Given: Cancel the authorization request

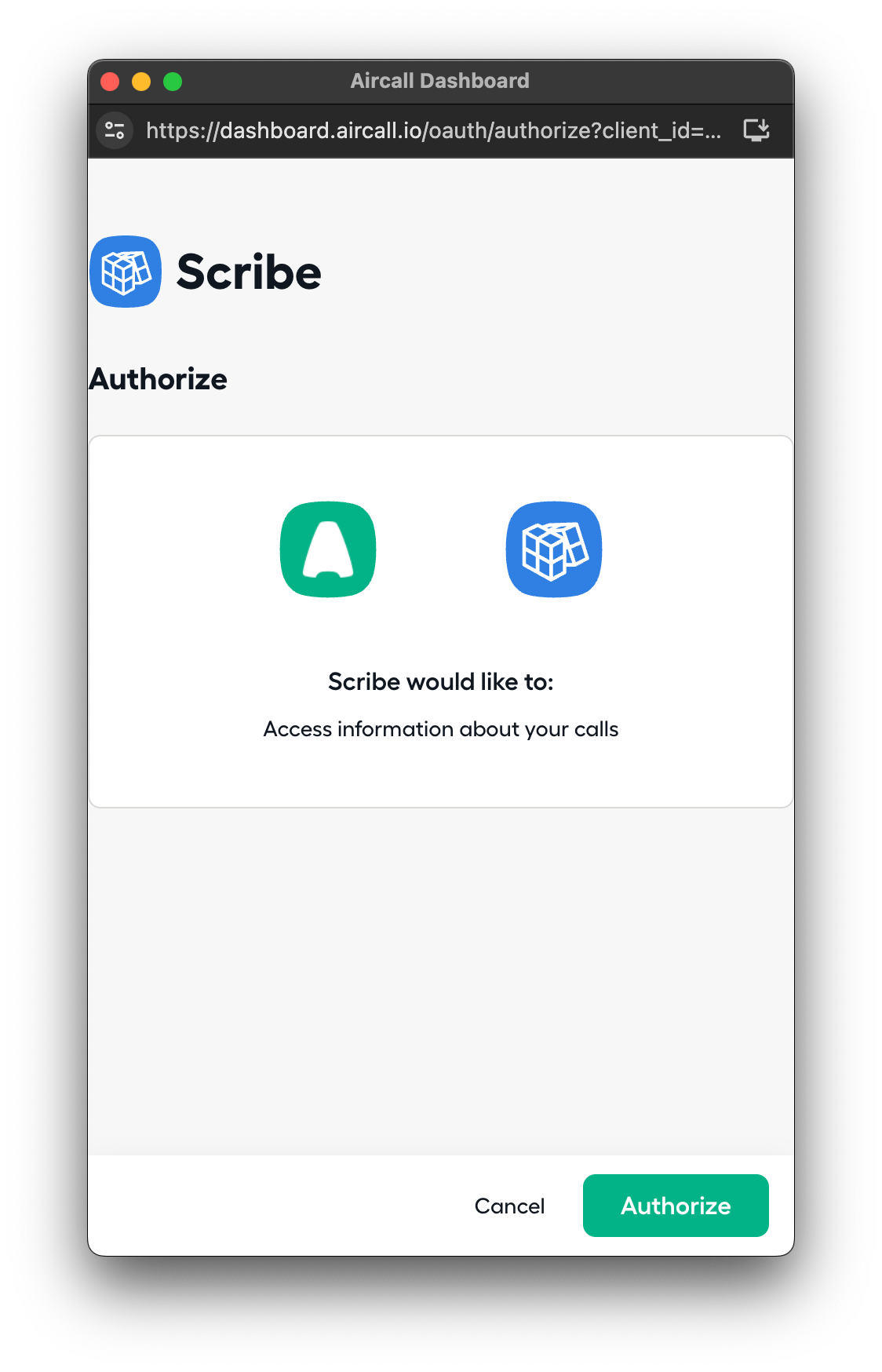Looking at the screenshot, I should [x=509, y=1206].
